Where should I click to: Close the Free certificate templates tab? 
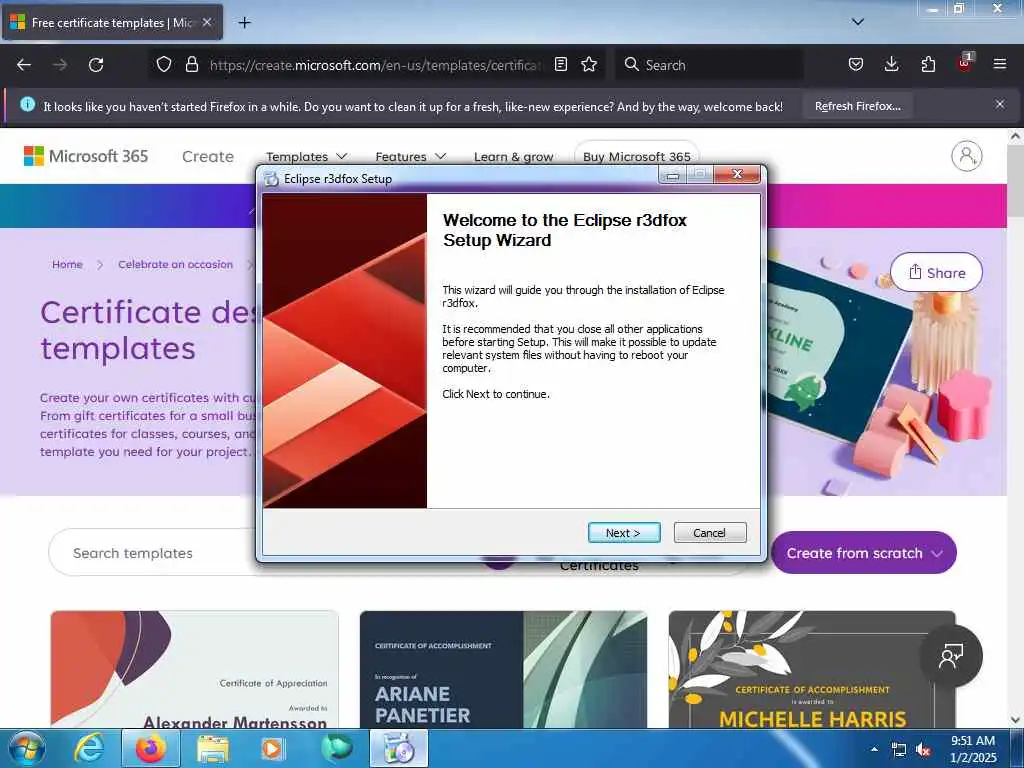click(206, 22)
